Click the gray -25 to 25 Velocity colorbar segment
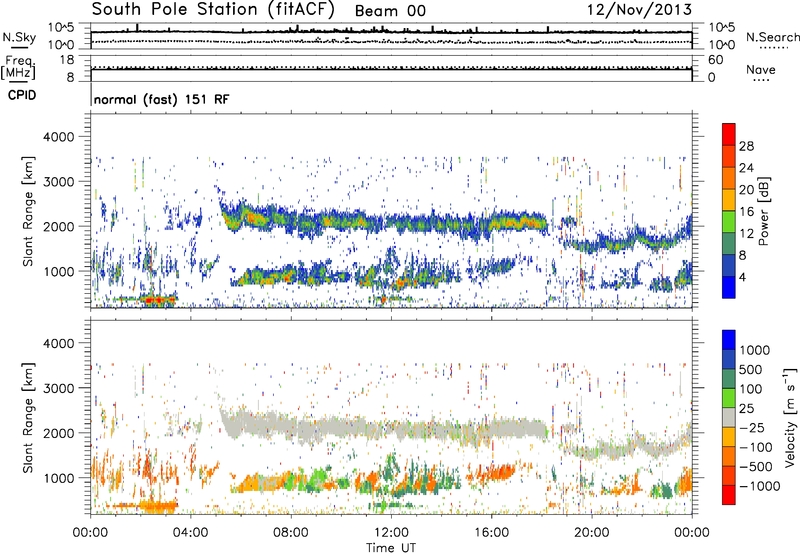The width and height of the screenshot is (800, 554). (729, 417)
